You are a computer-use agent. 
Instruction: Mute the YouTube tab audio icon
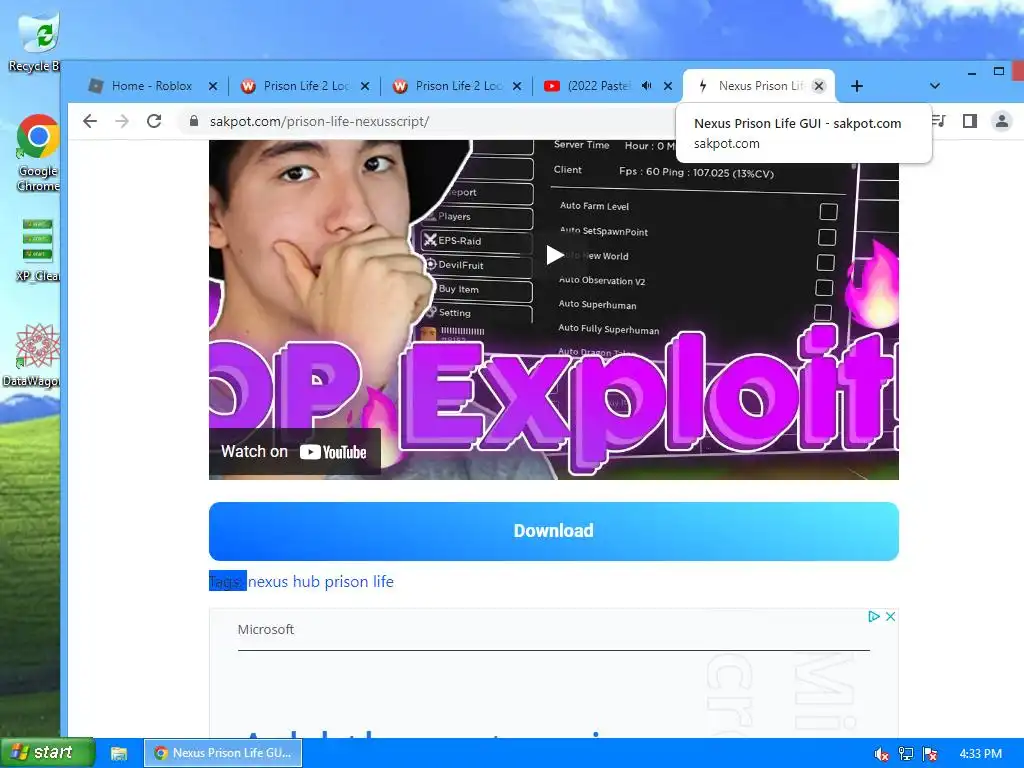(x=647, y=86)
